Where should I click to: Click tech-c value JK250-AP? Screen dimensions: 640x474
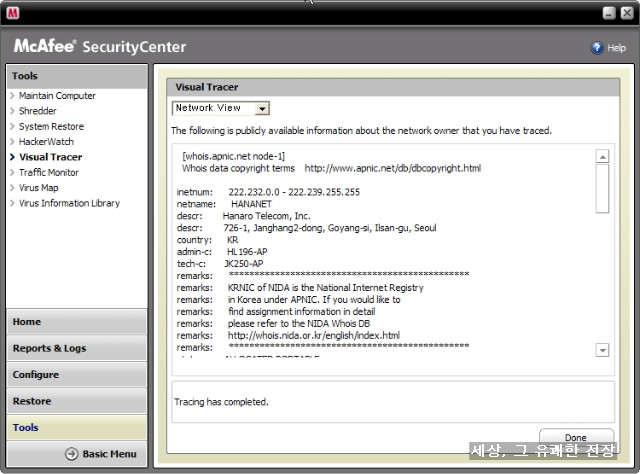tap(244, 264)
